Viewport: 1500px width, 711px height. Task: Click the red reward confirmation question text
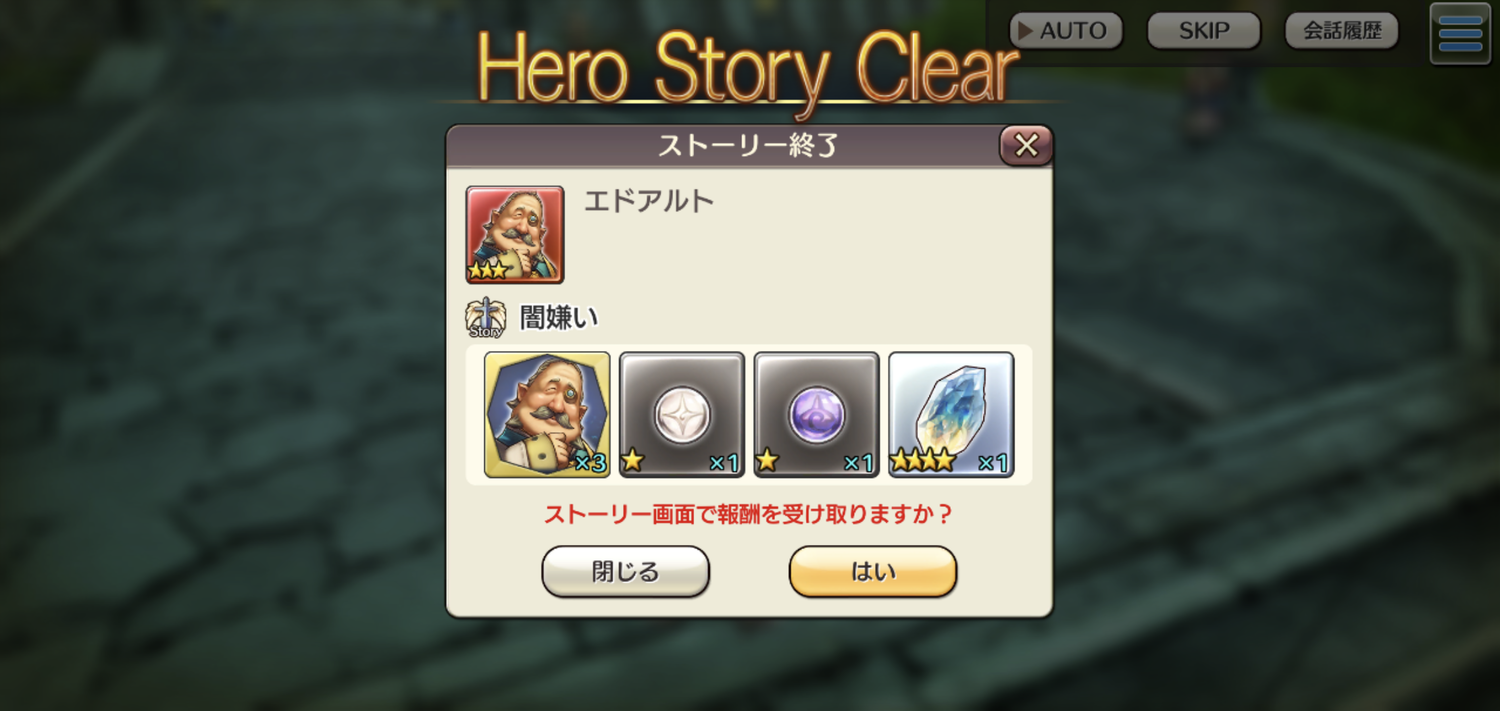point(749,514)
